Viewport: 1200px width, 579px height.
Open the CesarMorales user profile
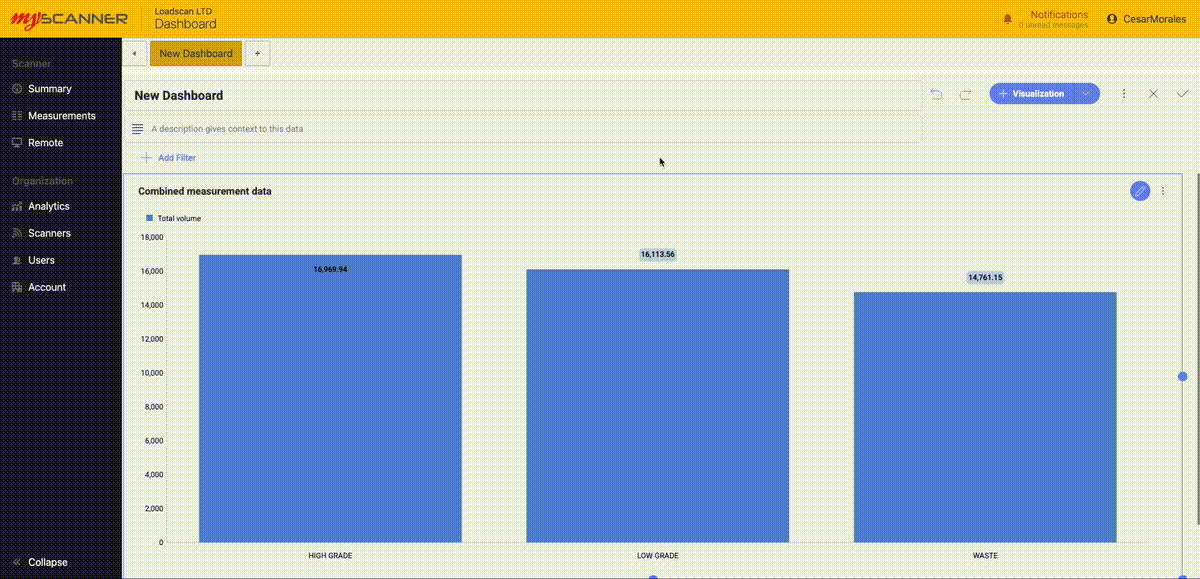[x=1147, y=19]
